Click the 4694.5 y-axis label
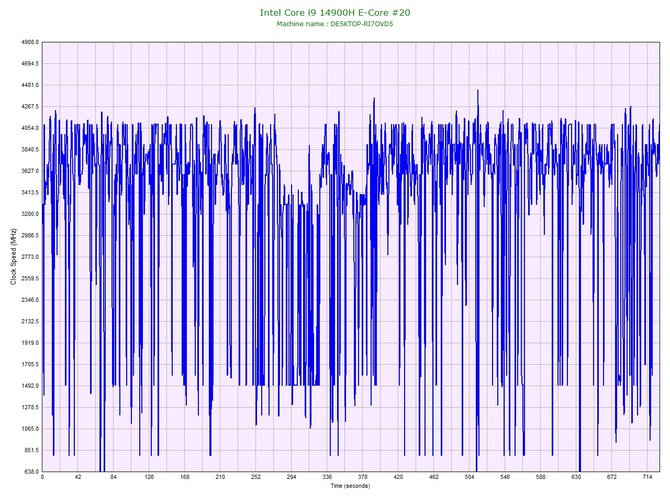 (x=30, y=64)
